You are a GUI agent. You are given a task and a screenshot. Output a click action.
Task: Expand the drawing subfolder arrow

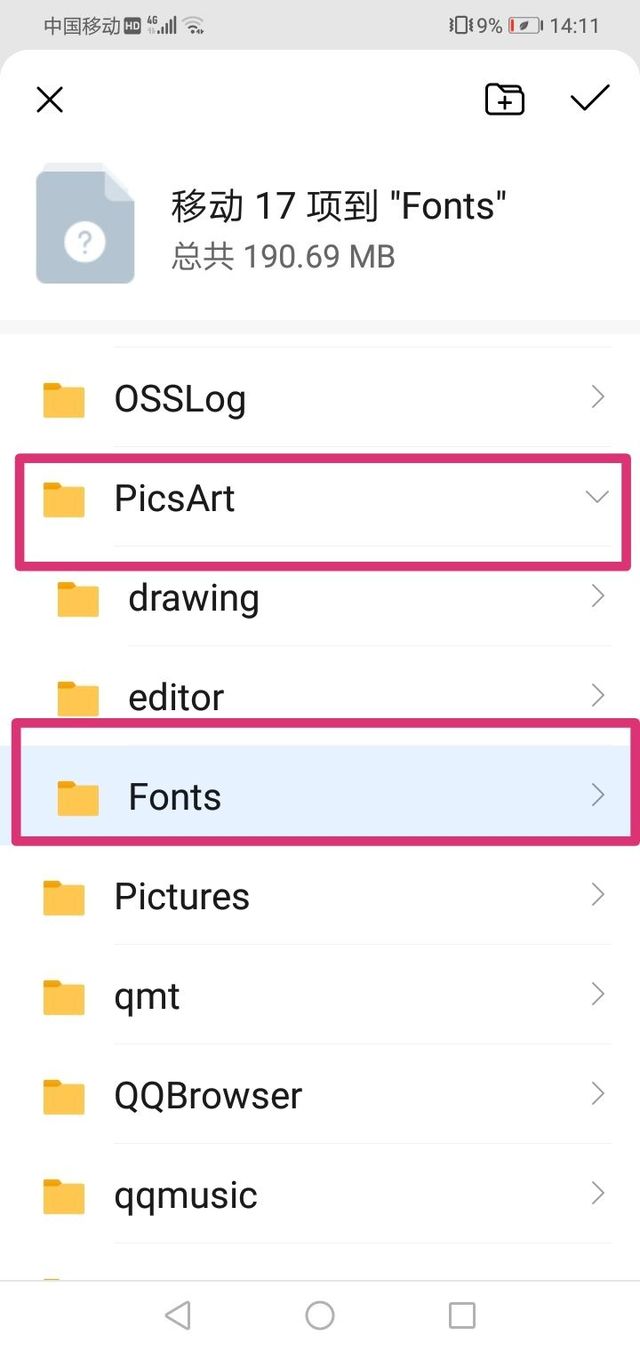click(598, 597)
